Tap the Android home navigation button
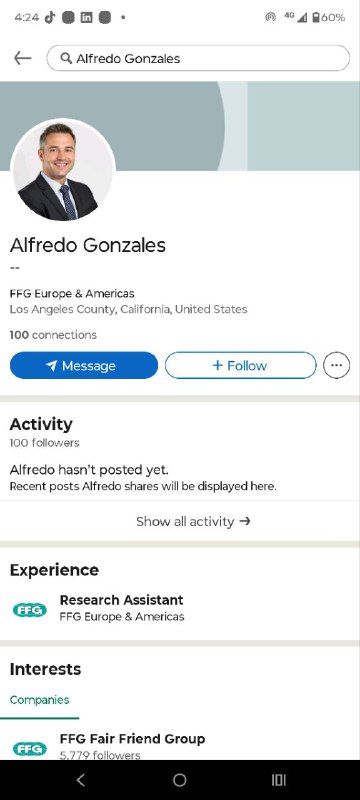The width and height of the screenshot is (360, 800). (x=179, y=780)
